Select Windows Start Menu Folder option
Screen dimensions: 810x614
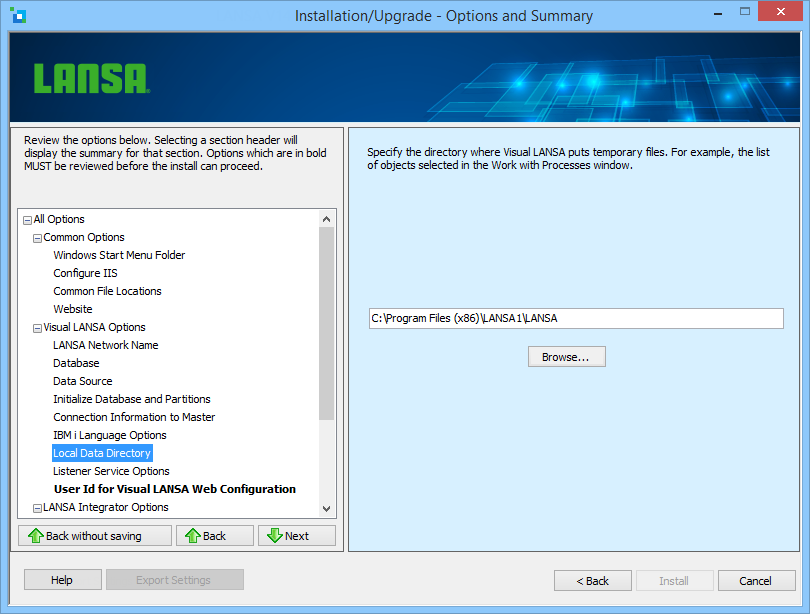click(x=119, y=255)
